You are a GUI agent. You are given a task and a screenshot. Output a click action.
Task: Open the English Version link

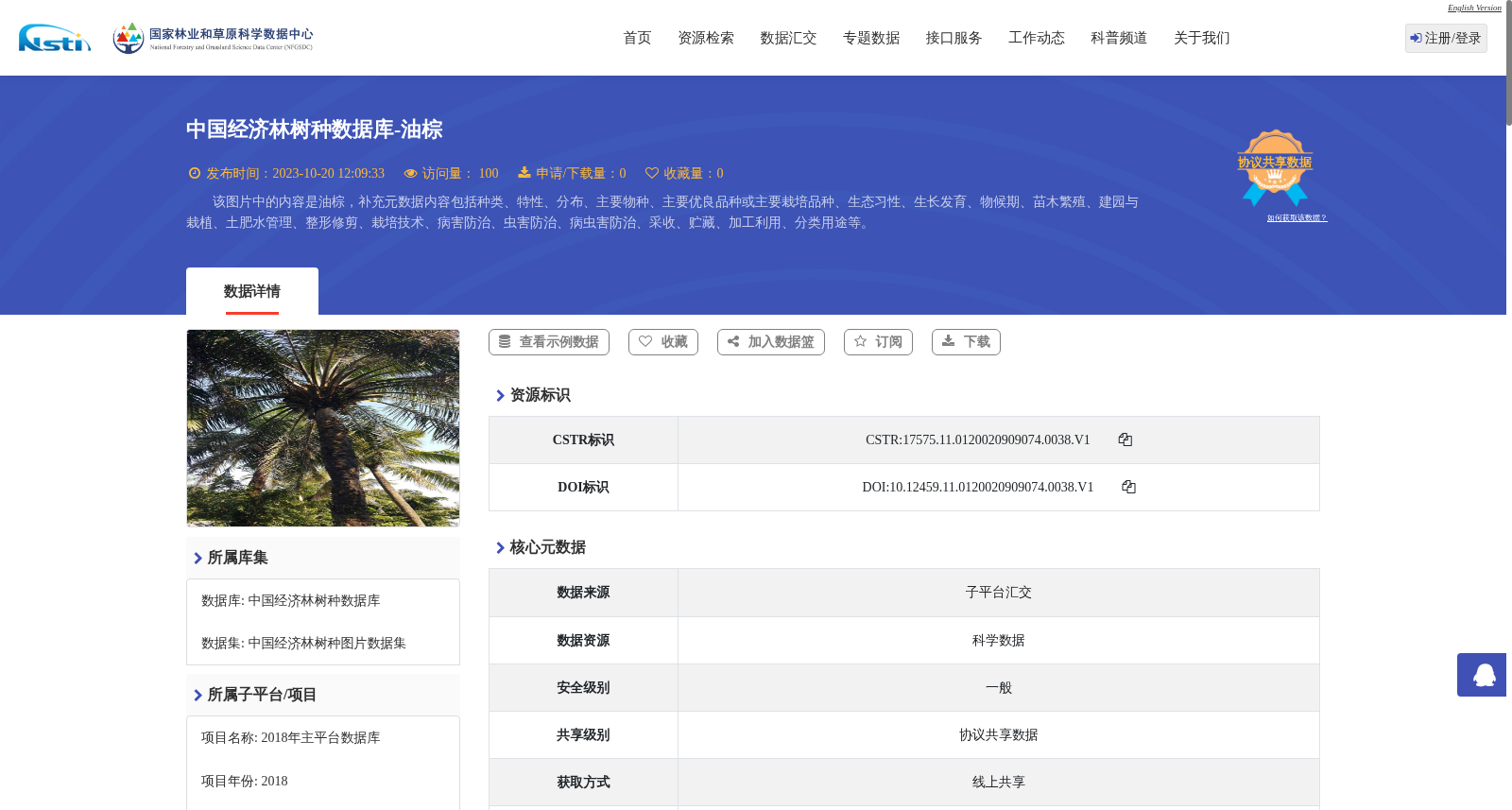pyautogui.click(x=1474, y=8)
